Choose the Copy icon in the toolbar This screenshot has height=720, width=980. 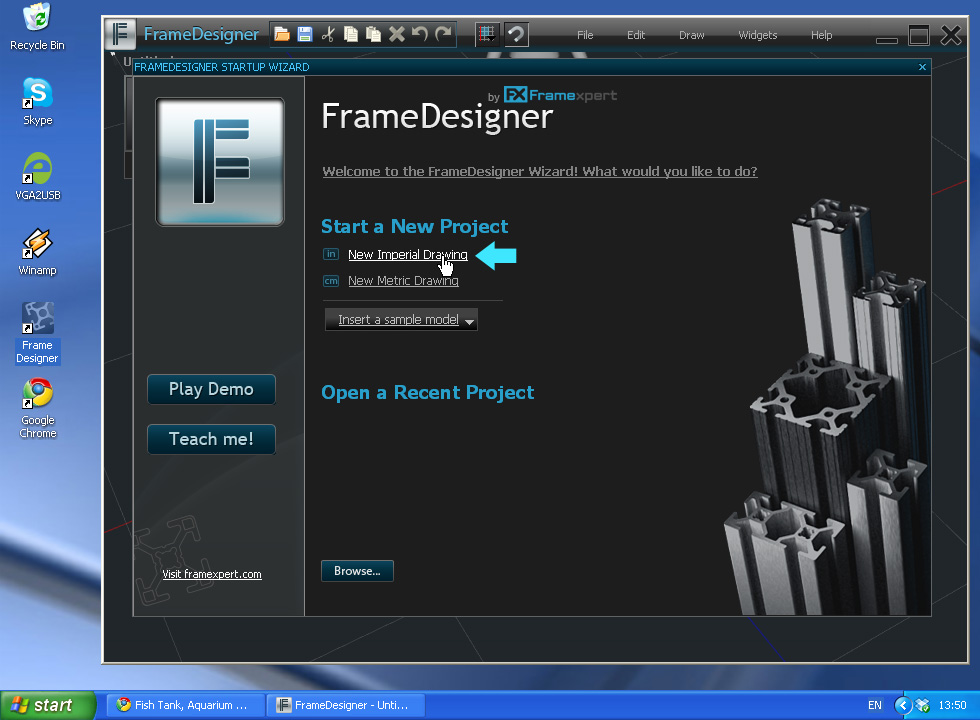click(351, 34)
